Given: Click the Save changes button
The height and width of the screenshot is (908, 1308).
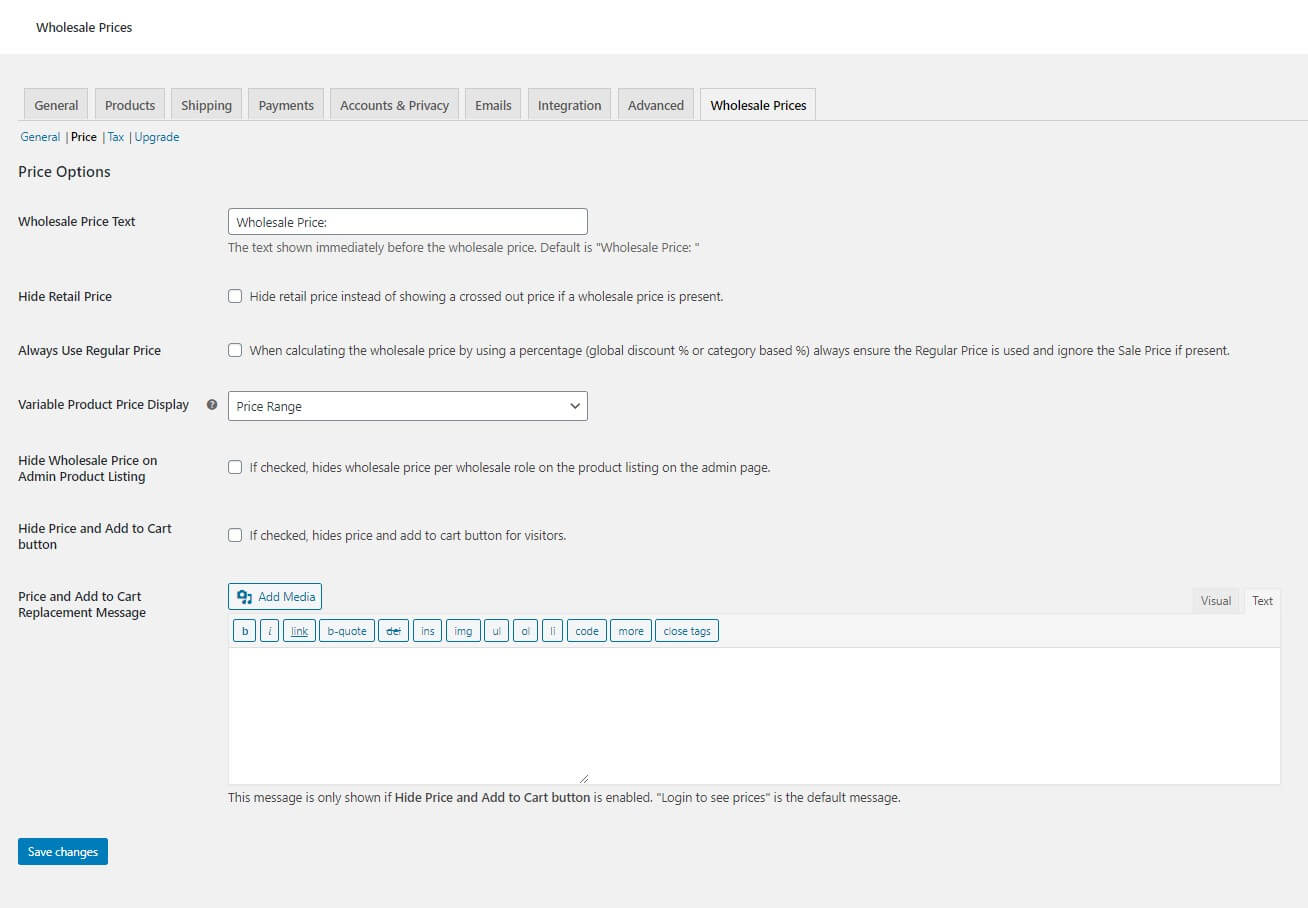Looking at the screenshot, I should tap(63, 852).
